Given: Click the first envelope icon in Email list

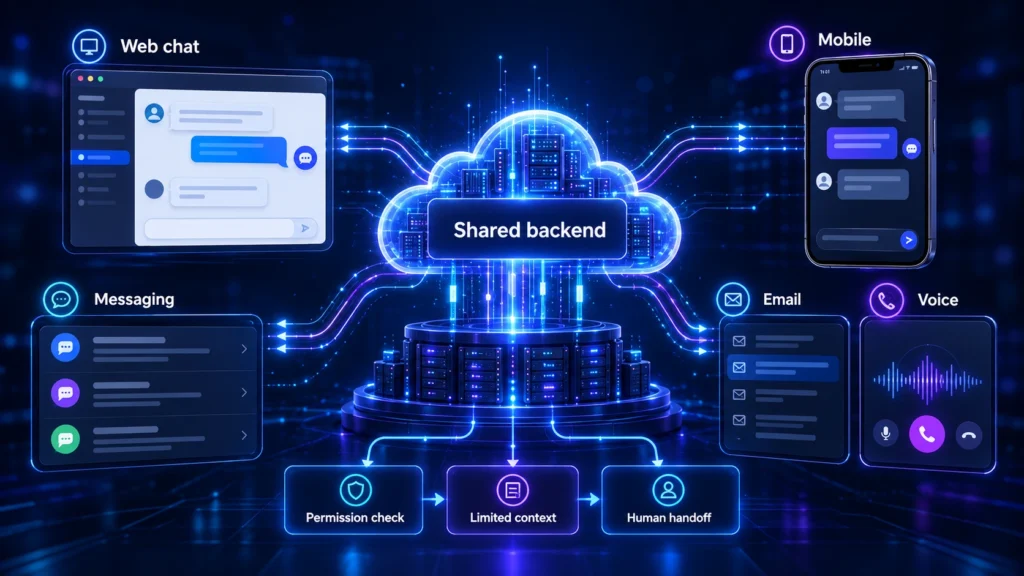Looking at the screenshot, I should (x=739, y=341).
